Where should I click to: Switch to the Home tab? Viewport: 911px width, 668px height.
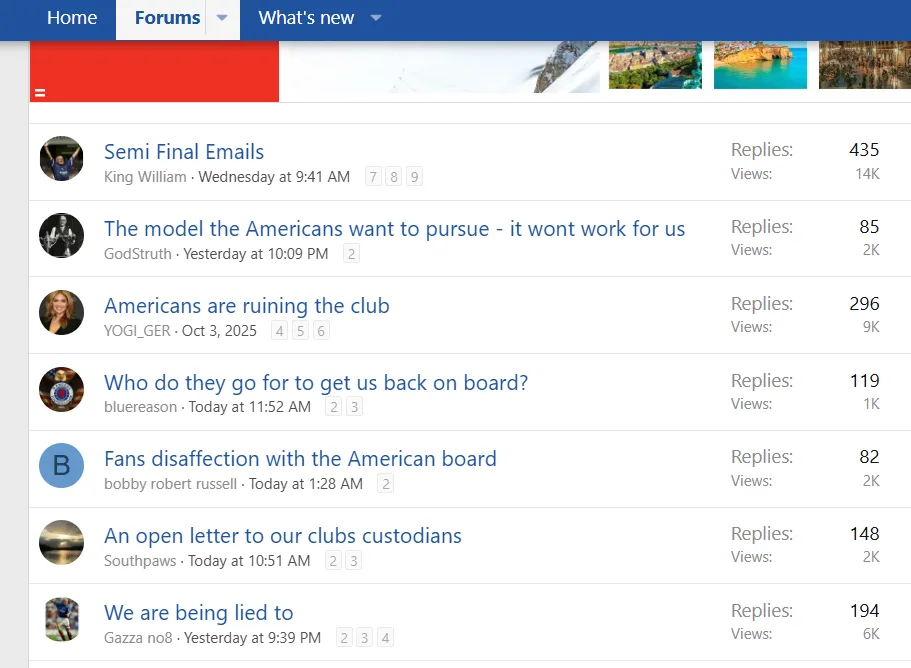[72, 18]
